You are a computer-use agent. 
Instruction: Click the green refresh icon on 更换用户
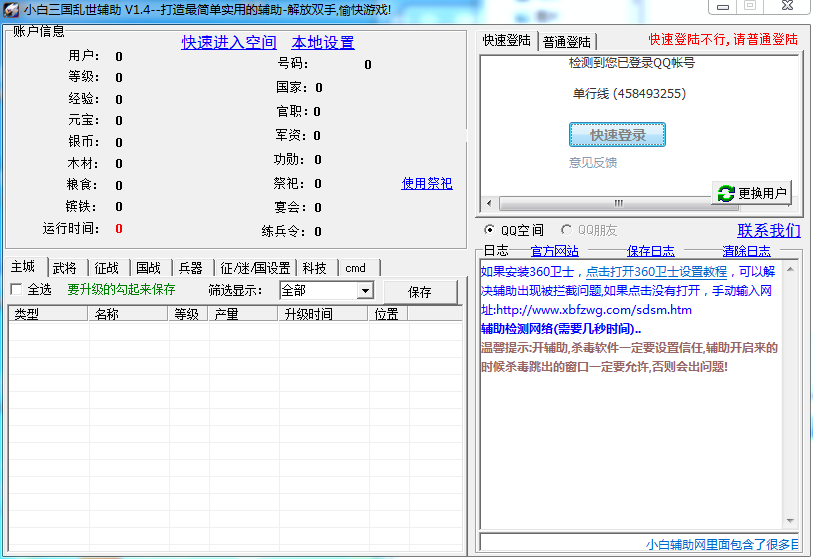(x=724, y=193)
